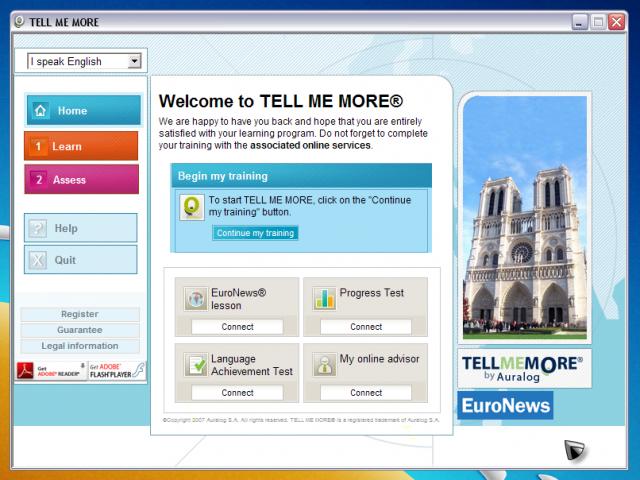
Task: Open the Register link
Action: pyautogui.click(x=80, y=314)
